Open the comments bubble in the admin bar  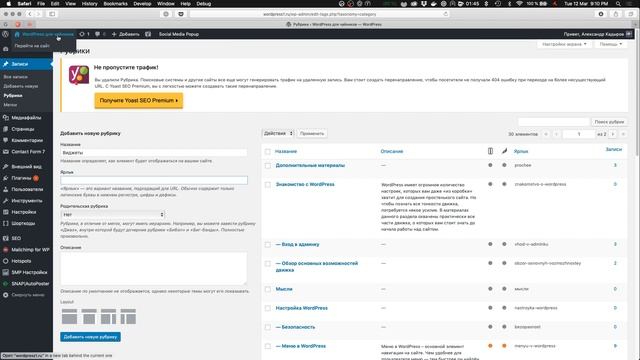click(x=100, y=34)
